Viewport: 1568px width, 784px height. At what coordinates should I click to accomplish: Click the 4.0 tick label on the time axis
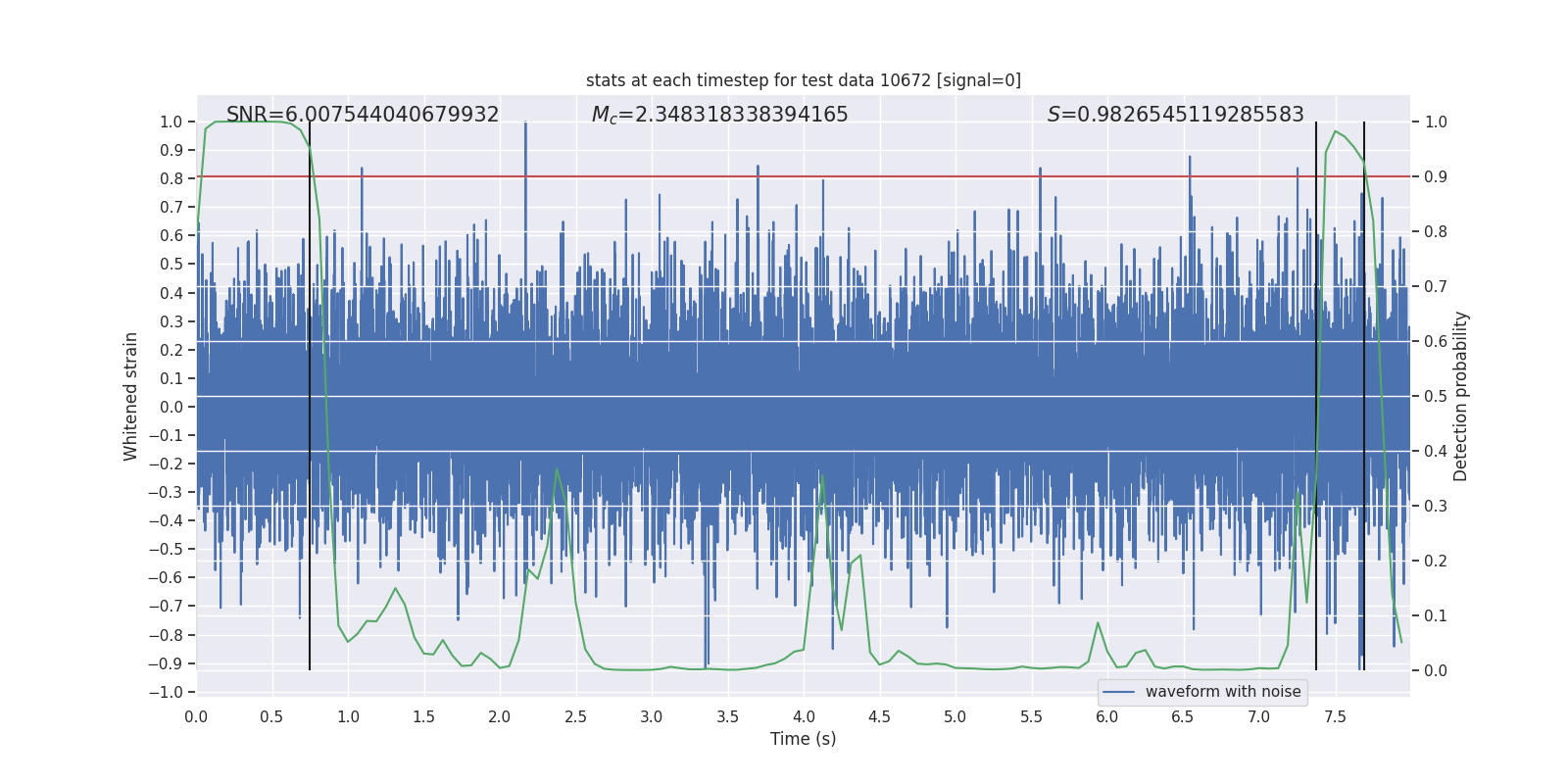803,716
